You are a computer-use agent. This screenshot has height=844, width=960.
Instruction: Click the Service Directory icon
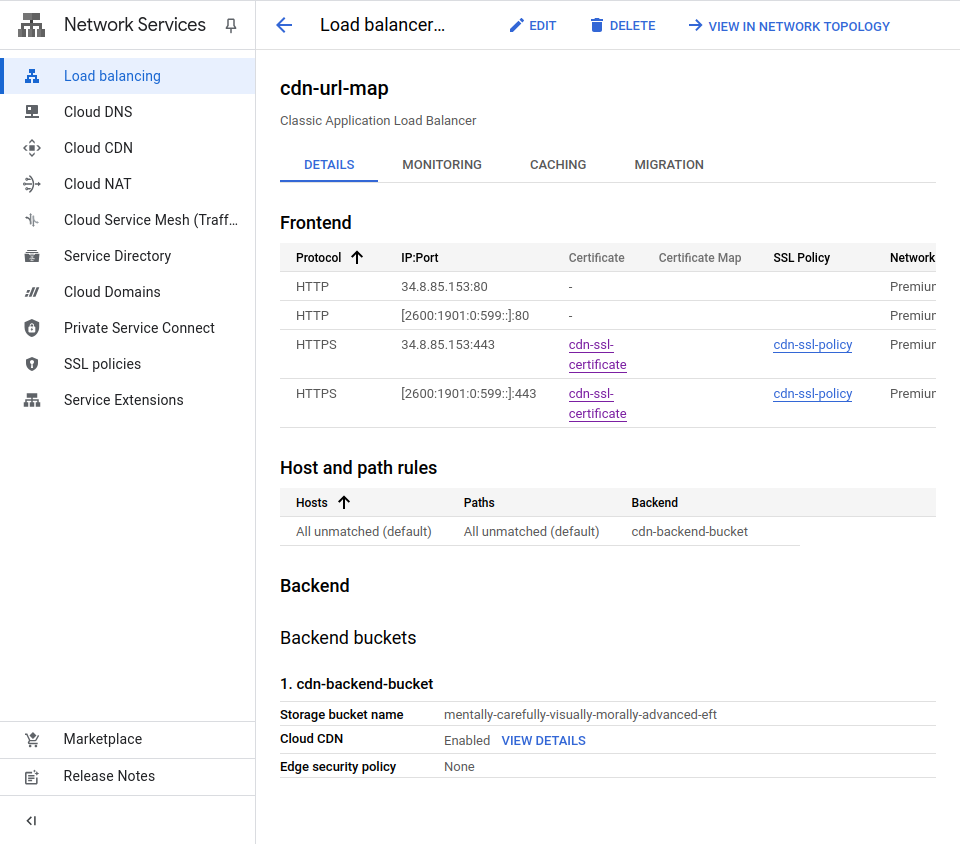[32, 256]
